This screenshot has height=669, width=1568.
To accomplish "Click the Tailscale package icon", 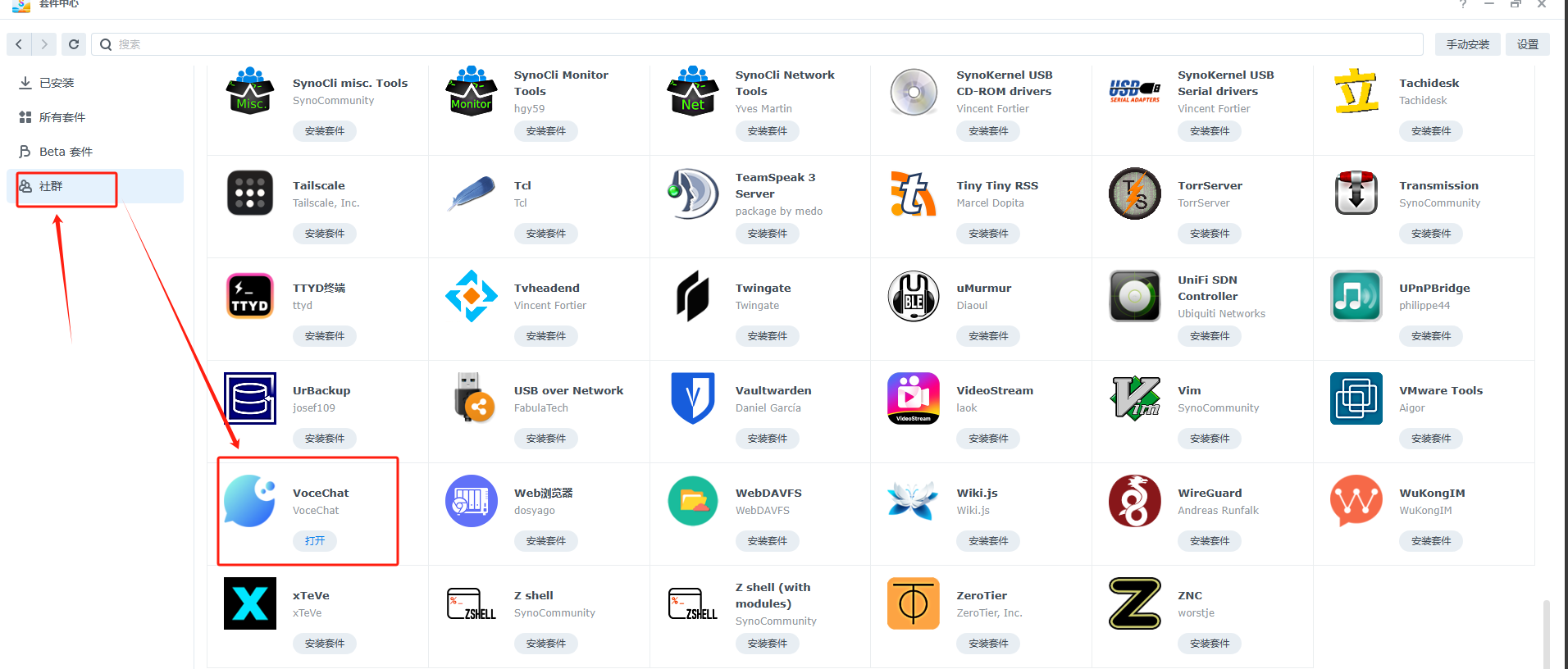I will click(x=250, y=193).
